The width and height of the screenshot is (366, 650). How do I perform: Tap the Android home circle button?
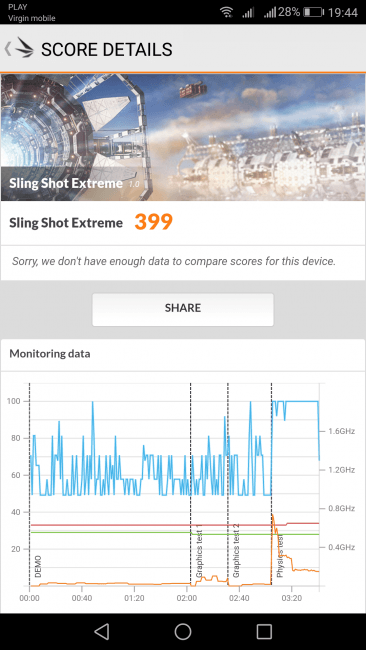[183, 631]
